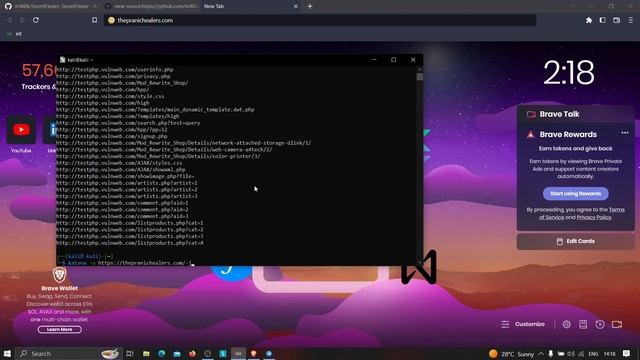Open the volume speaker tray icon
The height and width of the screenshot is (360, 640).
571,354
